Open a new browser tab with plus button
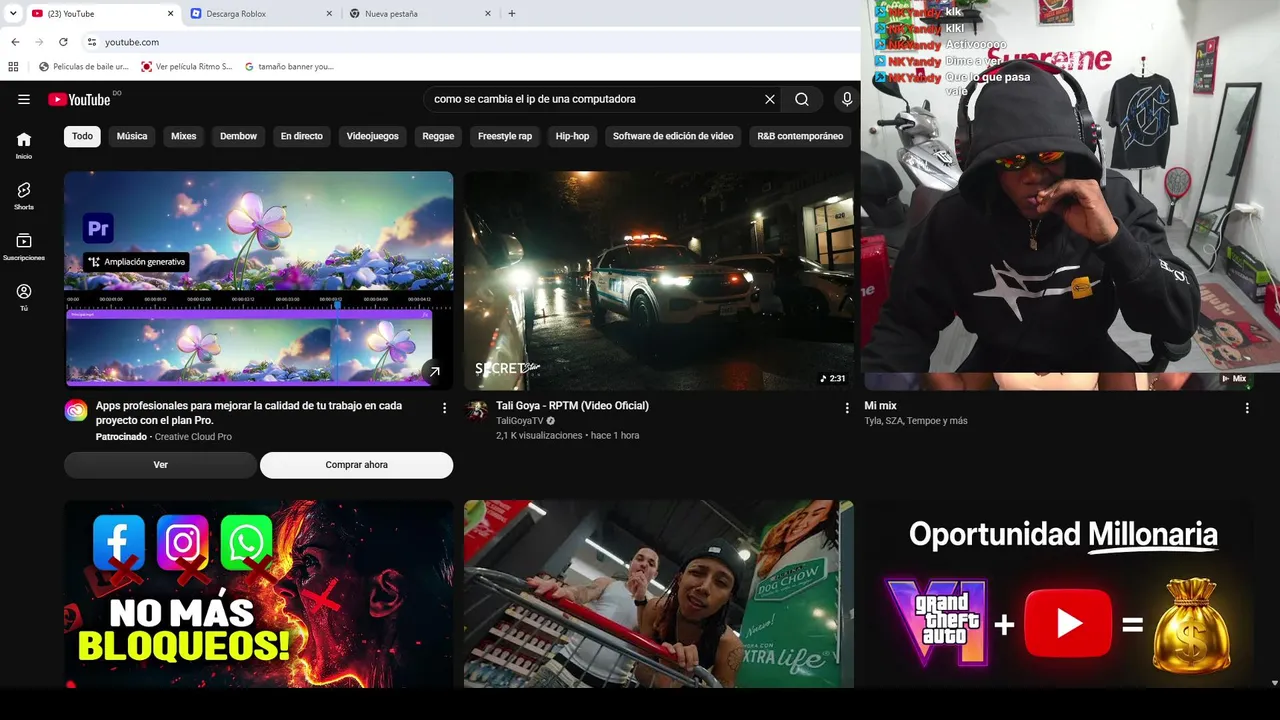Viewport: 1280px width, 720px height. click(512, 13)
